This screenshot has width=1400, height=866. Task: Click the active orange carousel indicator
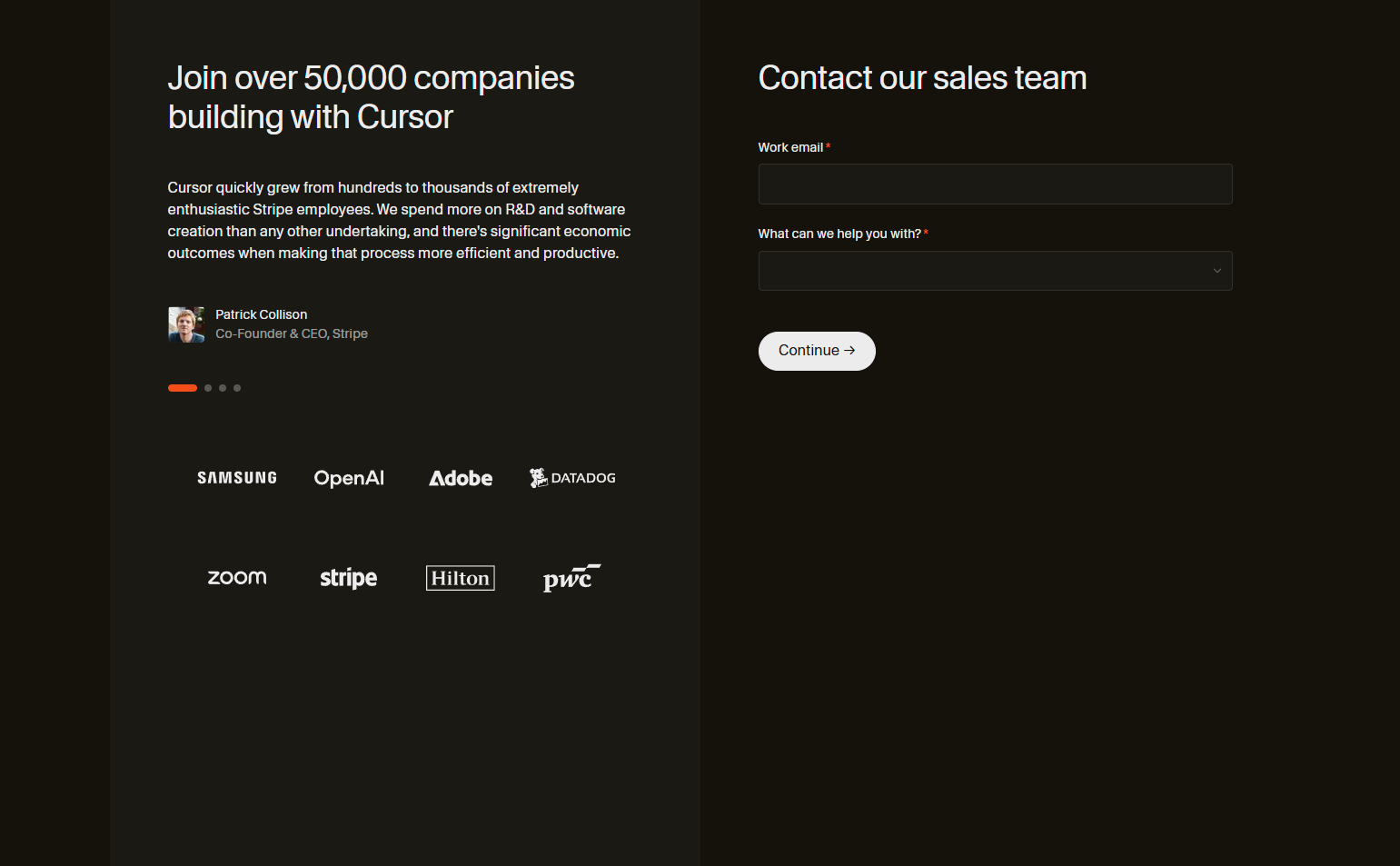click(x=182, y=388)
